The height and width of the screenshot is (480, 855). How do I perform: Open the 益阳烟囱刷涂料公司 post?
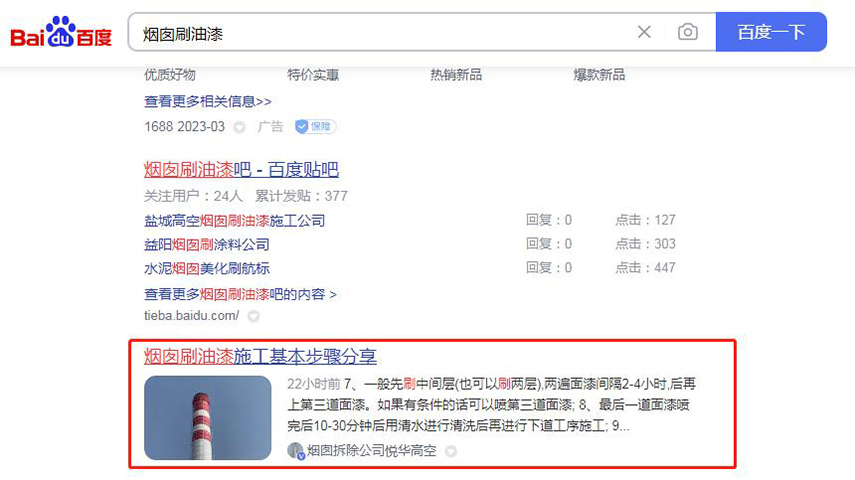click(206, 244)
